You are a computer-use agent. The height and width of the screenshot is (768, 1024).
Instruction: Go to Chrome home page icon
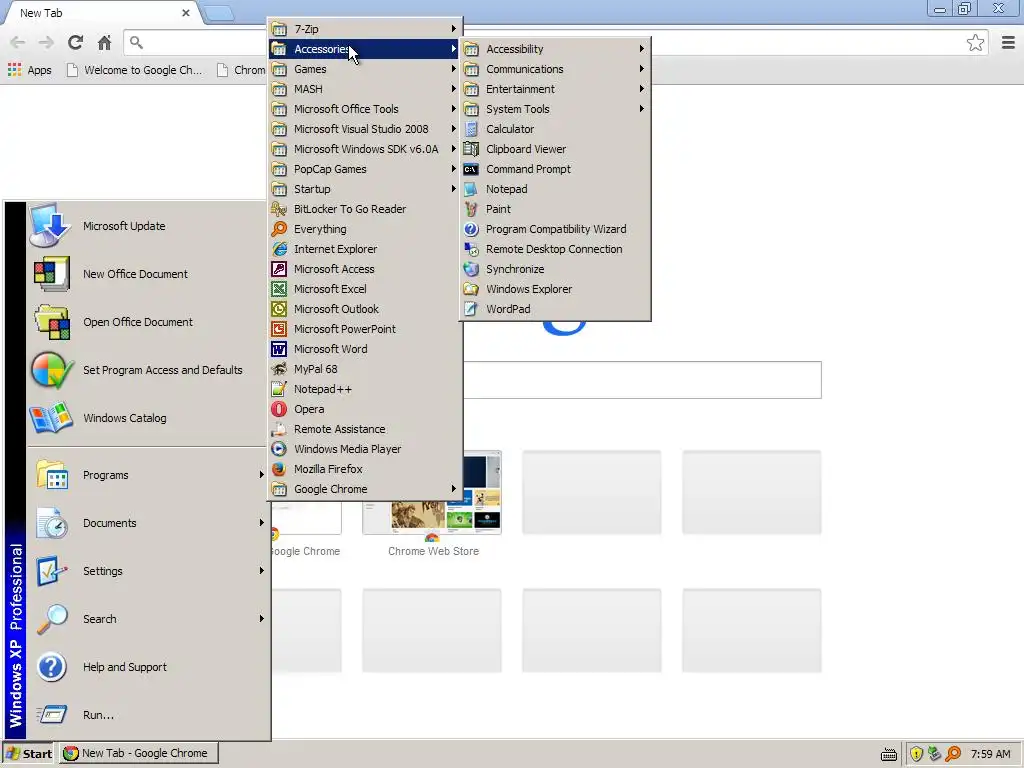coord(104,42)
